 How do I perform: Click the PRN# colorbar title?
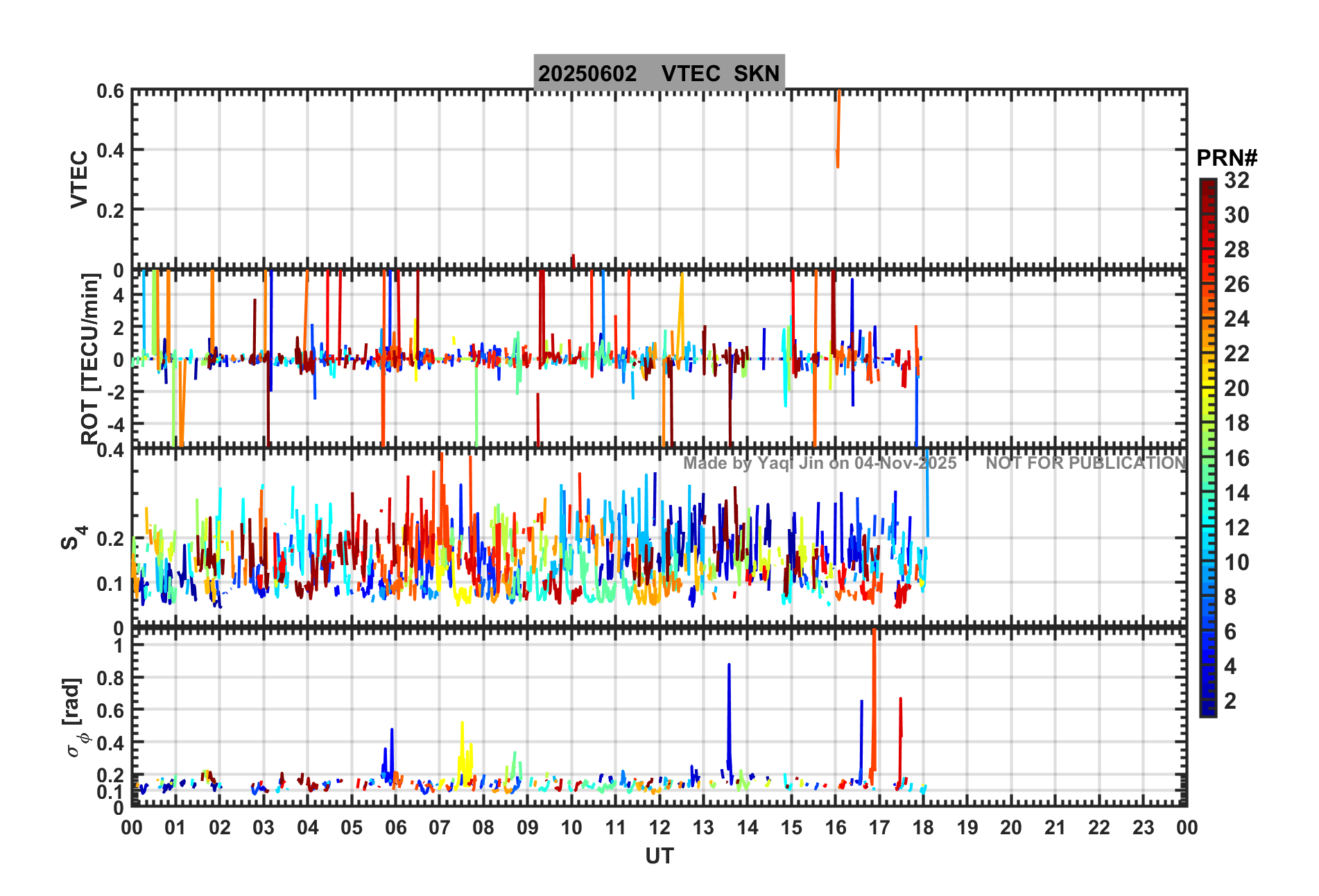pos(1226,158)
